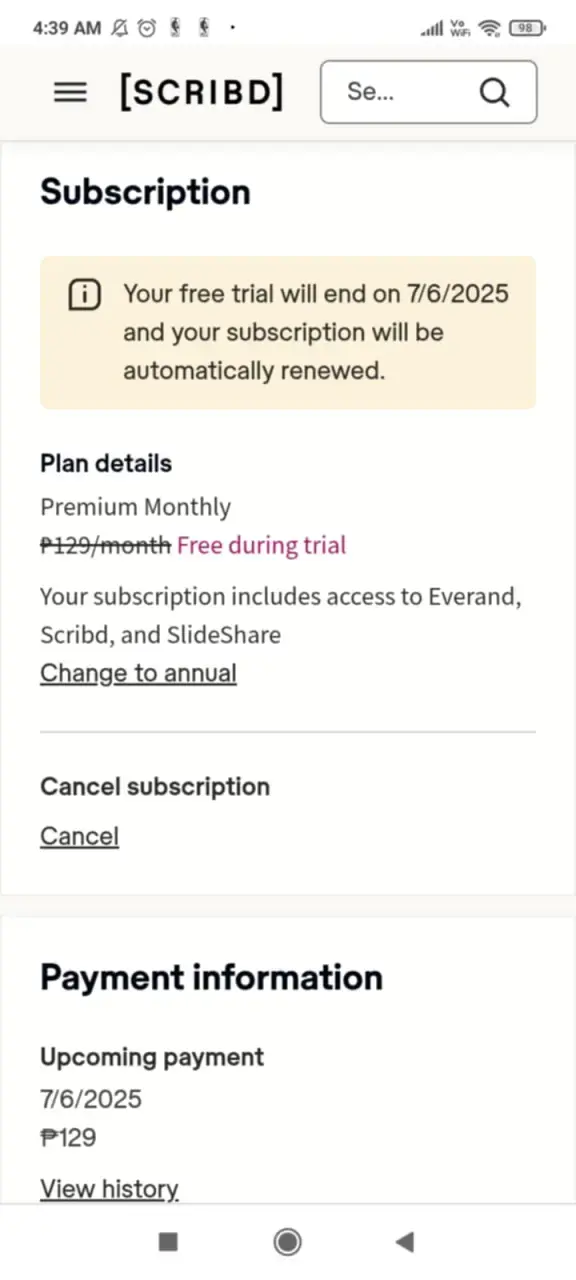Tap the free trial end notice banner
This screenshot has width=576, height=1280.
[x=288, y=332]
